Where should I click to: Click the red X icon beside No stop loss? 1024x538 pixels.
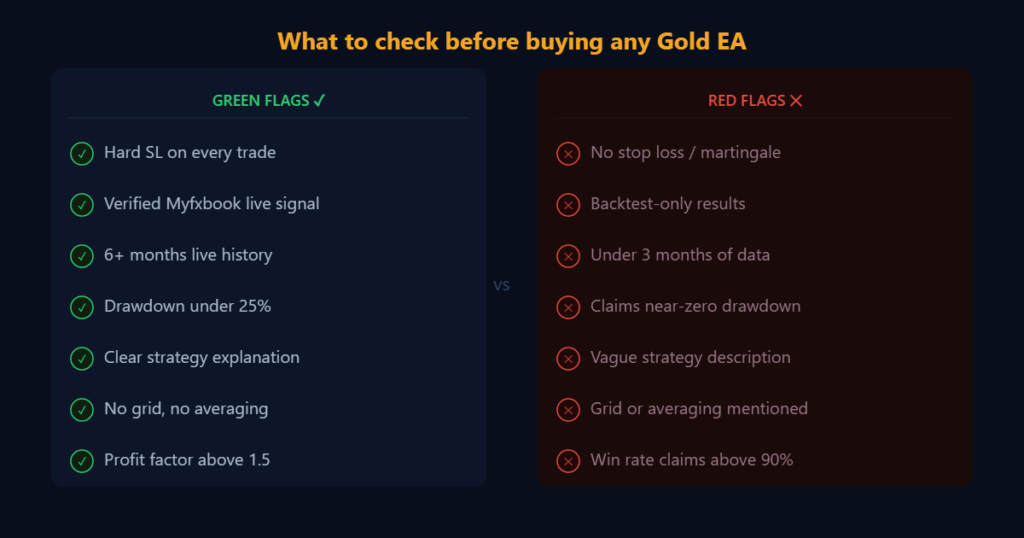(568, 153)
